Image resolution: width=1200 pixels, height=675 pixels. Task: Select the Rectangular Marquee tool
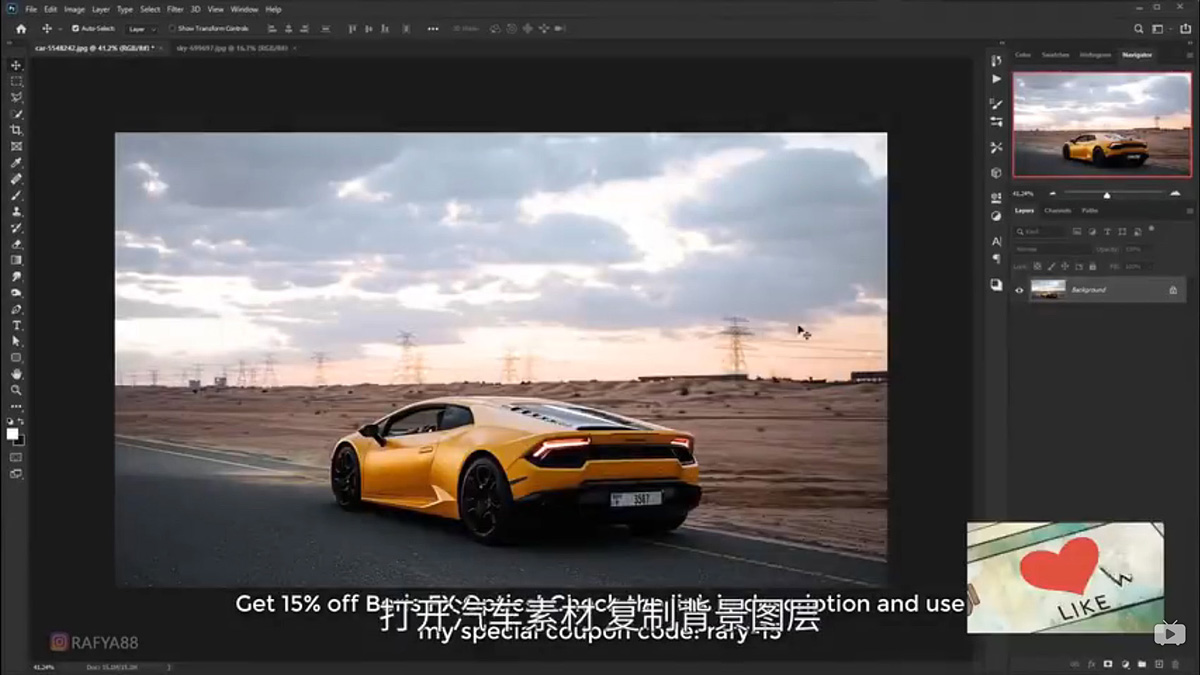pos(14,81)
